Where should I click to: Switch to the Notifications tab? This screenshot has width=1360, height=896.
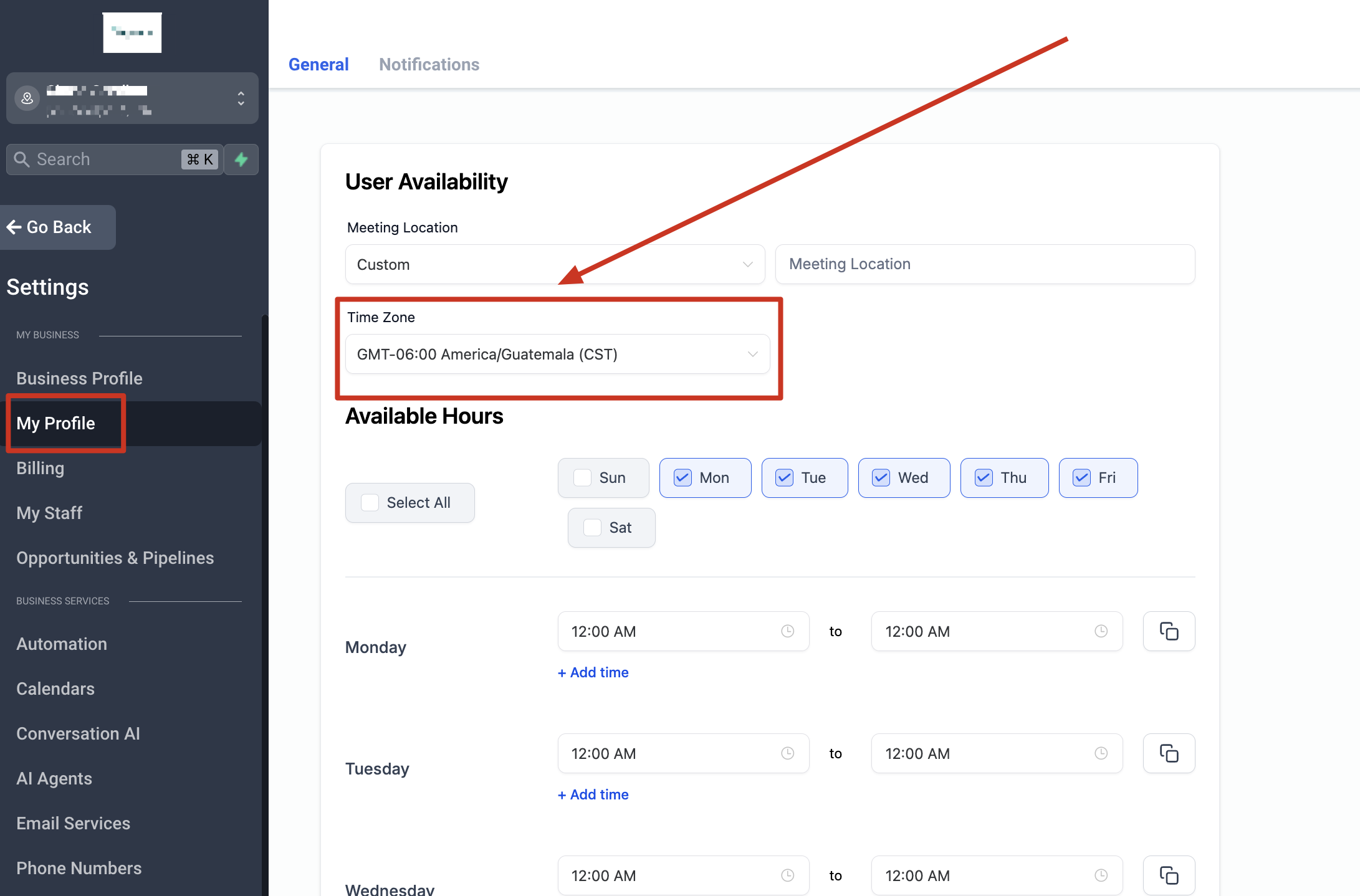pos(429,64)
